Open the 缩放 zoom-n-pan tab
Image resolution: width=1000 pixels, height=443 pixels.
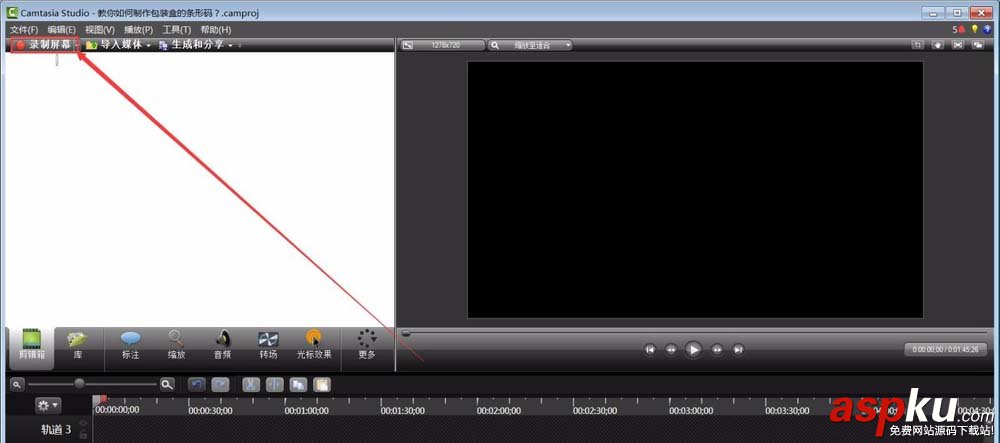click(177, 345)
